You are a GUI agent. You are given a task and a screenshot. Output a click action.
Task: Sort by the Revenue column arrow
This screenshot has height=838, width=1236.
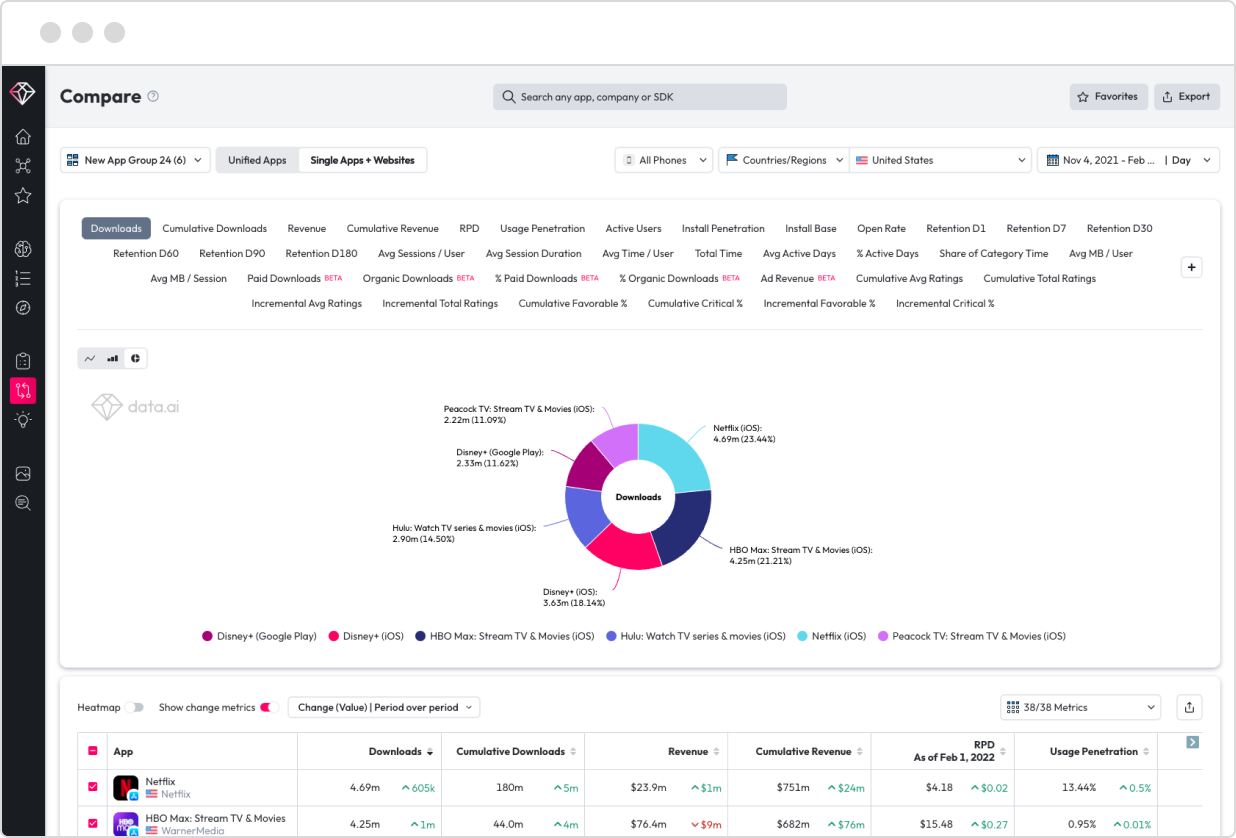coord(717,752)
